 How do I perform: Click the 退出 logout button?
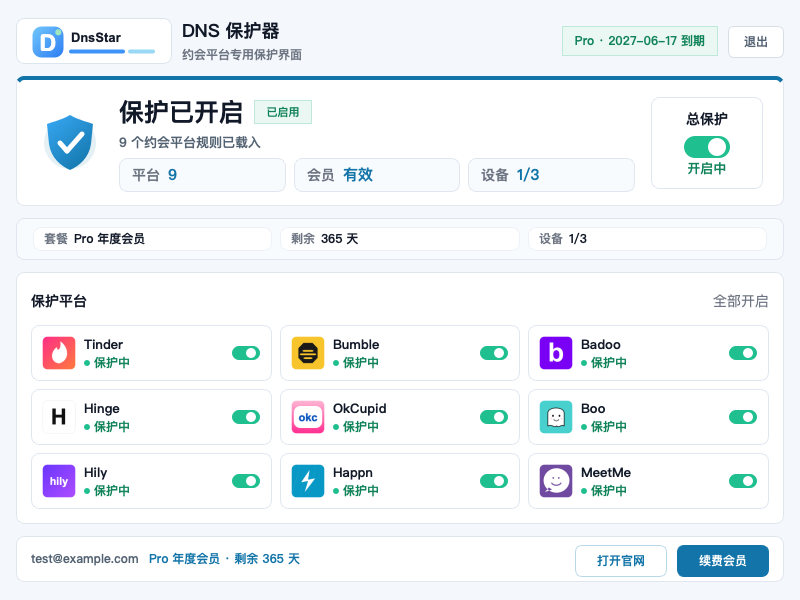[x=756, y=42]
